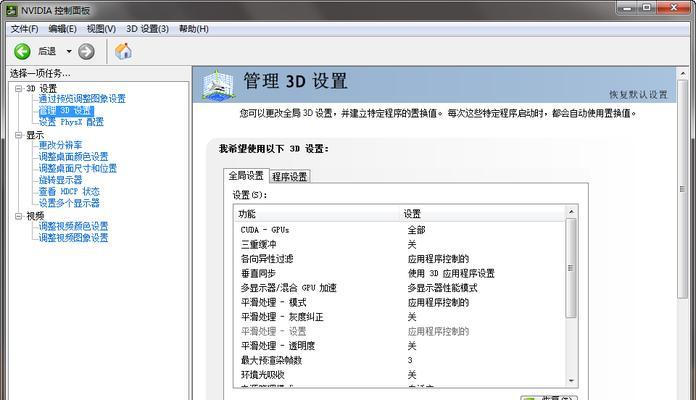Select the 各向异性过滤 setting row
The width and height of the screenshot is (696, 400).
coord(400,259)
